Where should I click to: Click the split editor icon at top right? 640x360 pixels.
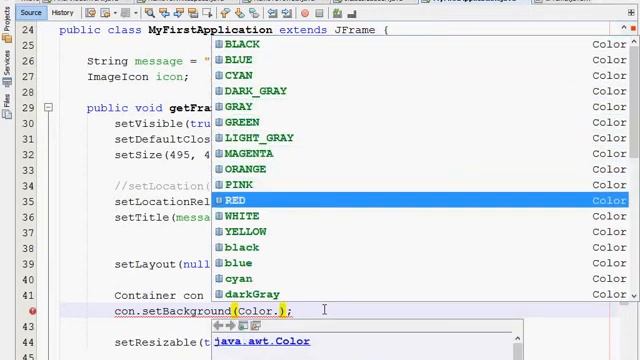[x=631, y=13]
